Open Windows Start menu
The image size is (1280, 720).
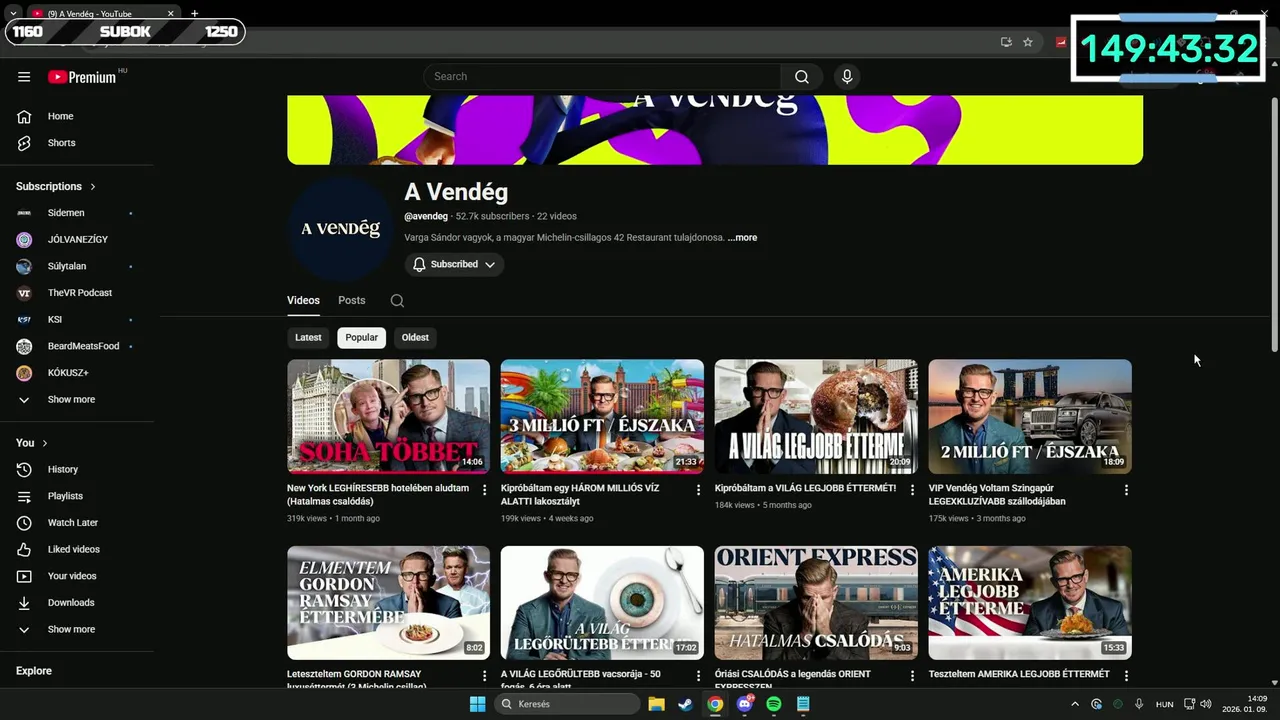coord(477,704)
